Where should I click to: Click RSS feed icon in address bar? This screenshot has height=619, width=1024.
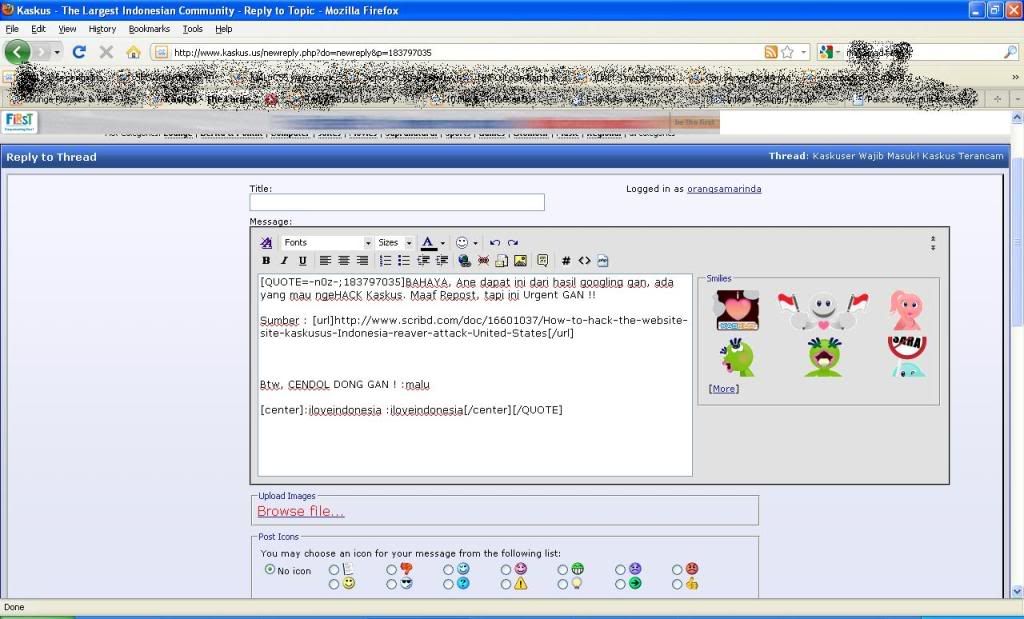click(x=771, y=52)
